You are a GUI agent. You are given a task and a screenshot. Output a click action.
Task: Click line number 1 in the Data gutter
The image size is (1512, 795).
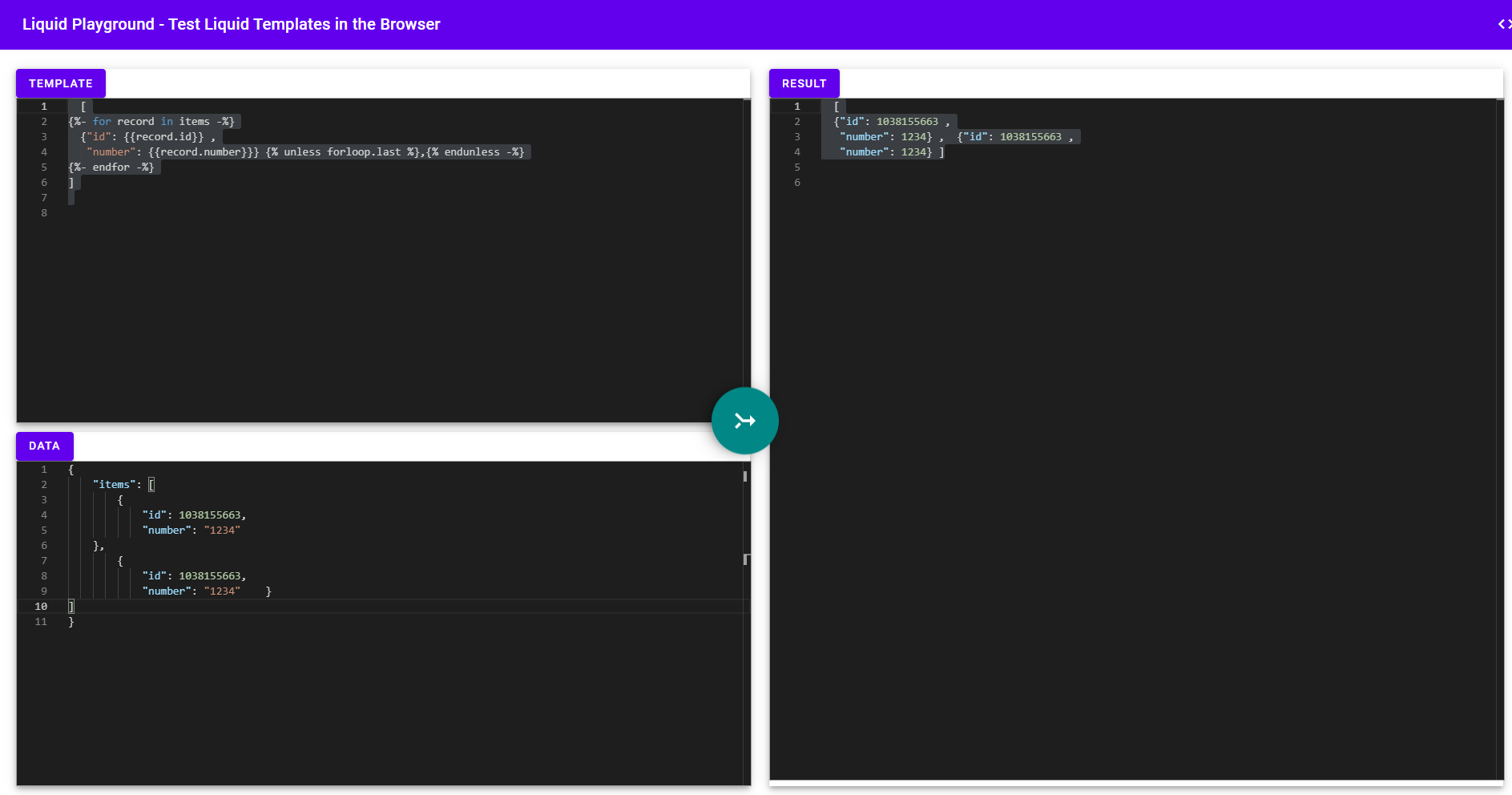pyautogui.click(x=44, y=470)
